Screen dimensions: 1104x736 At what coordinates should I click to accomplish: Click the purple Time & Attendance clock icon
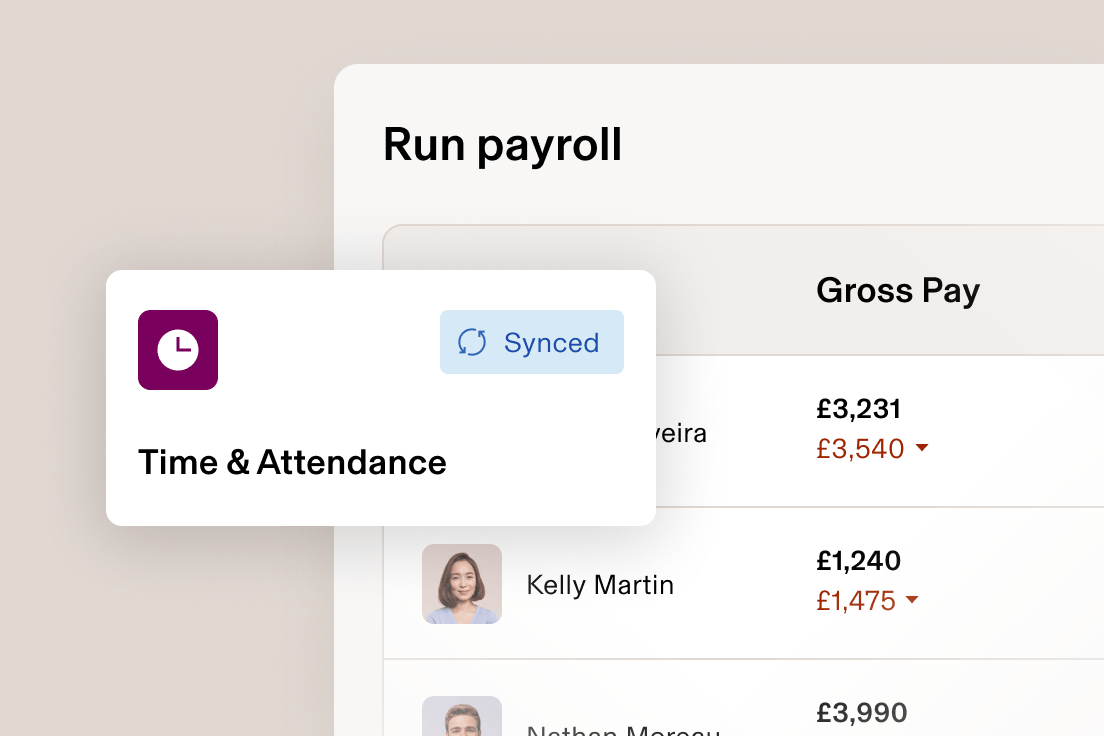[x=177, y=350]
